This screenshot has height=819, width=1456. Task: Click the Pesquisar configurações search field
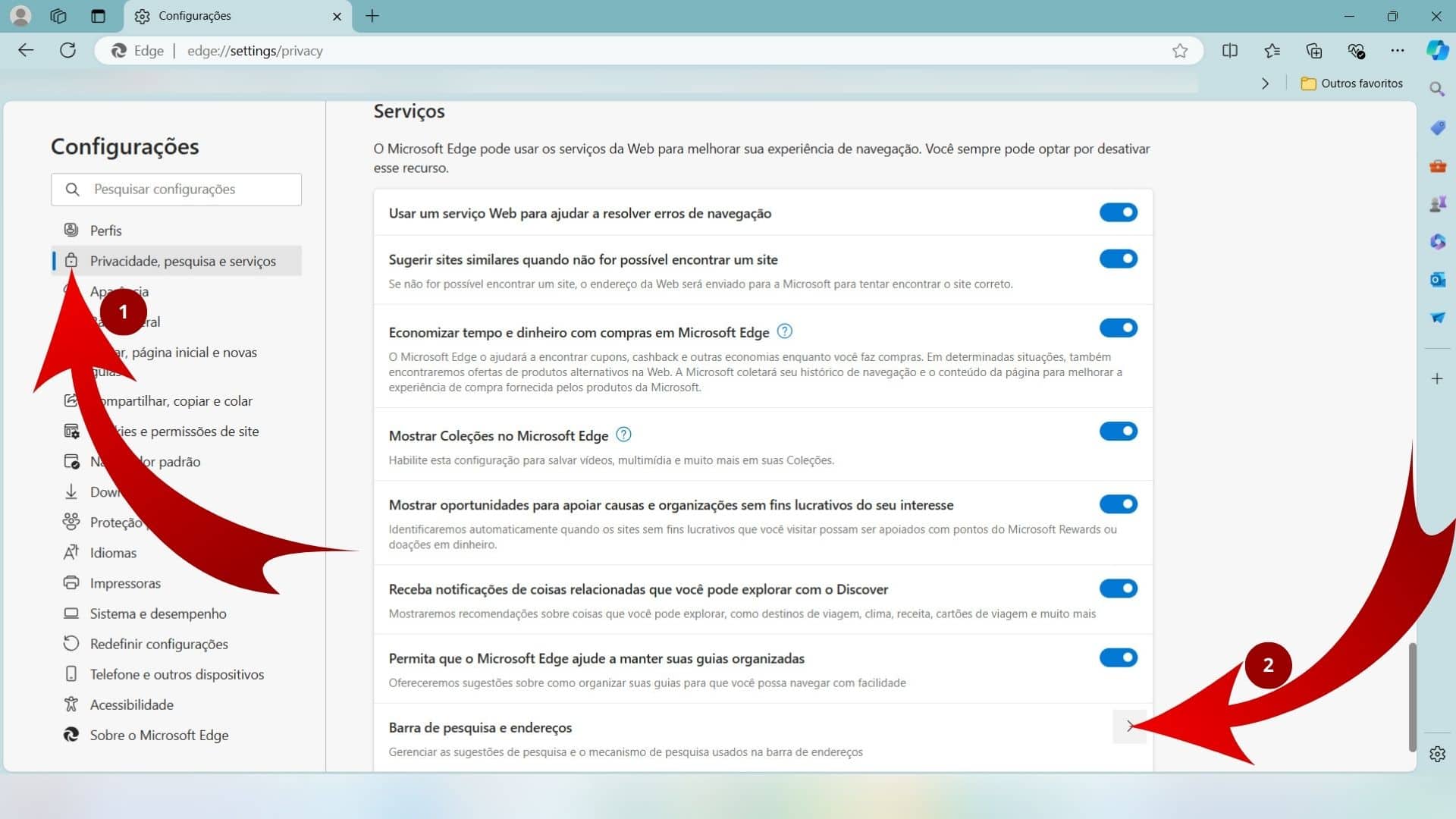(x=176, y=189)
